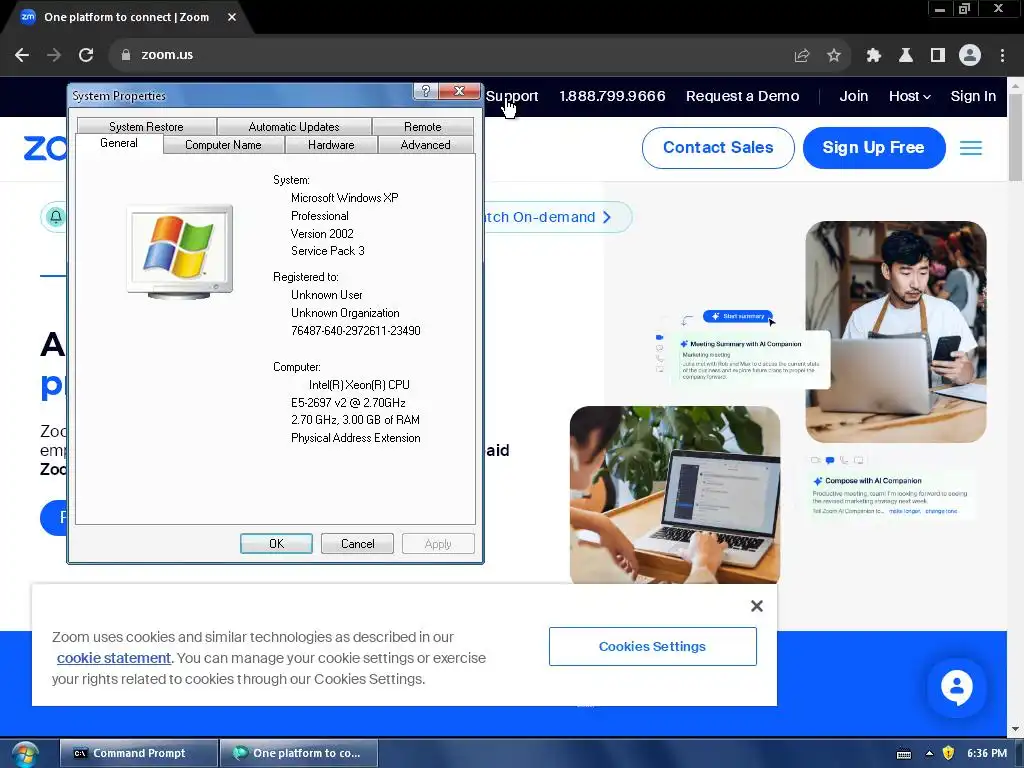
Task: Click the page vertical scrollbar thumb
Action: (x=1015, y=137)
